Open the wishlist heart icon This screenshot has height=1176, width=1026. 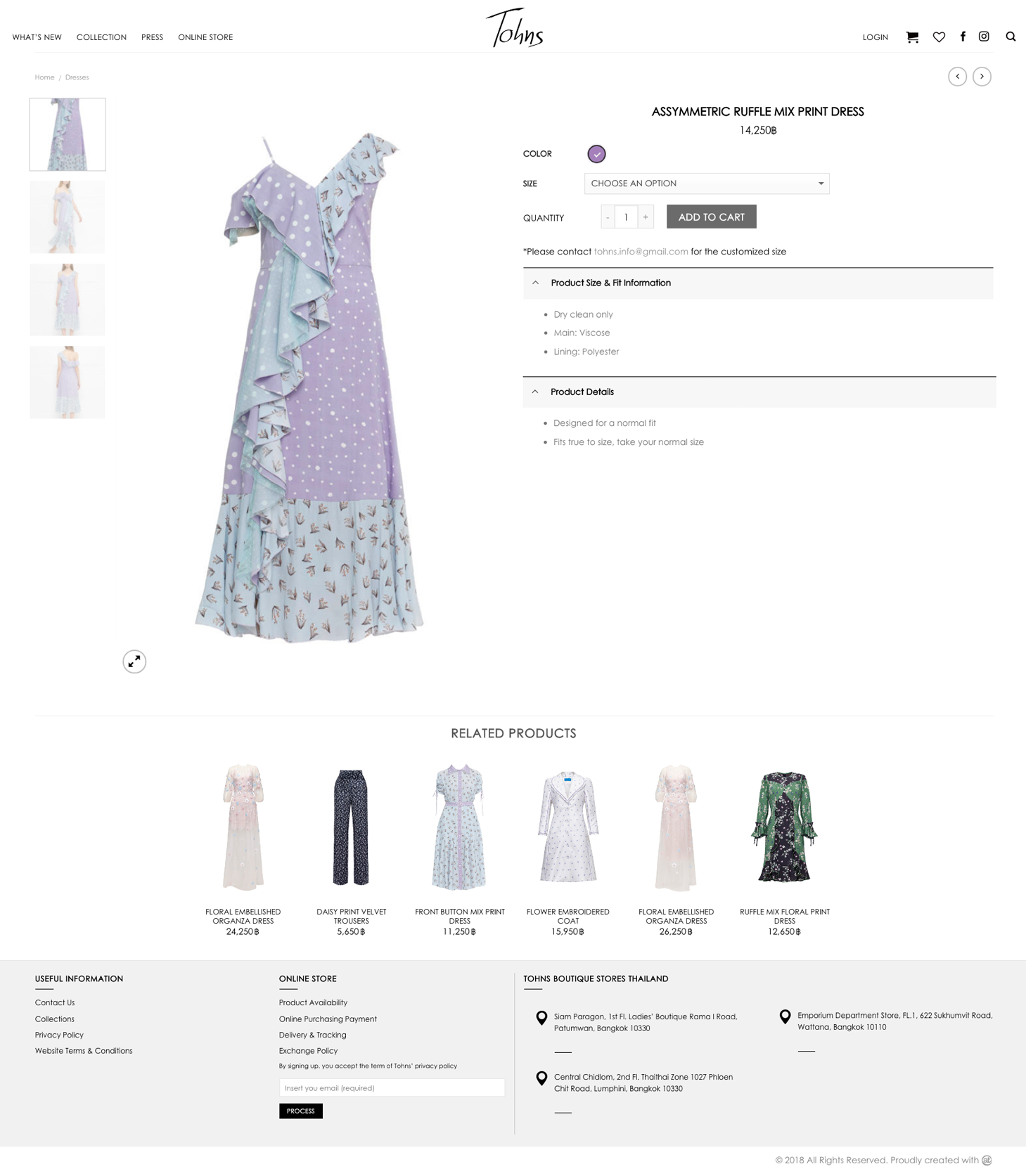click(939, 37)
